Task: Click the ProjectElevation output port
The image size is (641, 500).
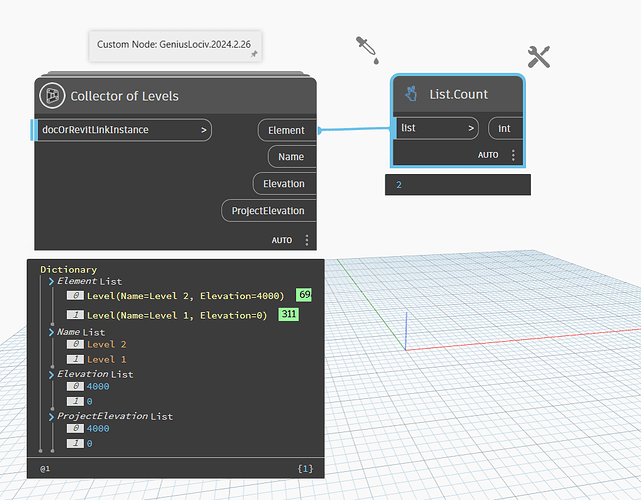Action: point(269,211)
